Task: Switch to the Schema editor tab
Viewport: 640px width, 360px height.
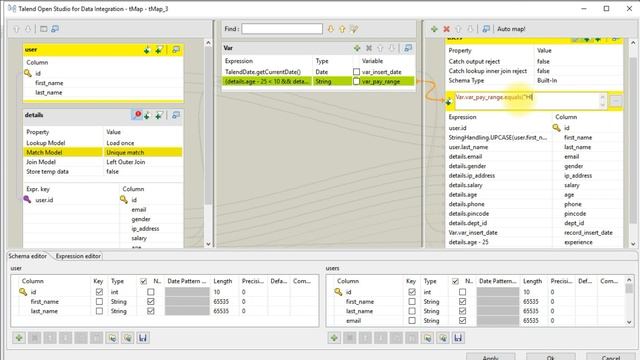Action: pyautogui.click(x=28, y=256)
